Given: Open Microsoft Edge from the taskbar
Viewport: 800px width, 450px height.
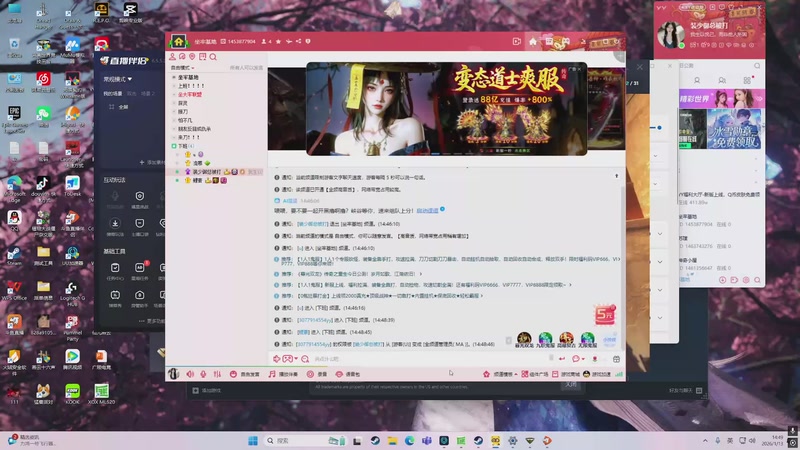Looking at the screenshot, I should [409, 440].
